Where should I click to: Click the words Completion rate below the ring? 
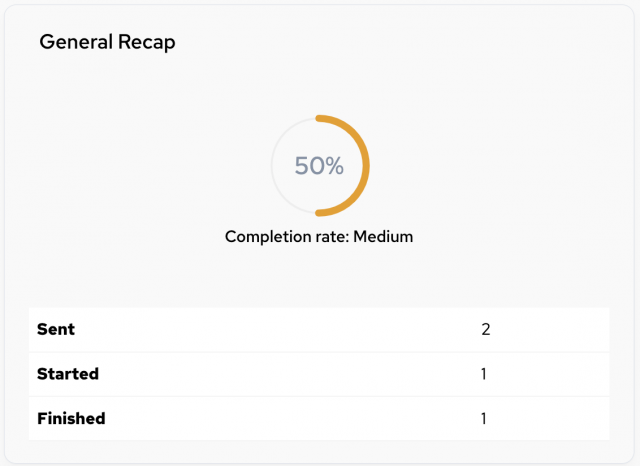point(287,237)
